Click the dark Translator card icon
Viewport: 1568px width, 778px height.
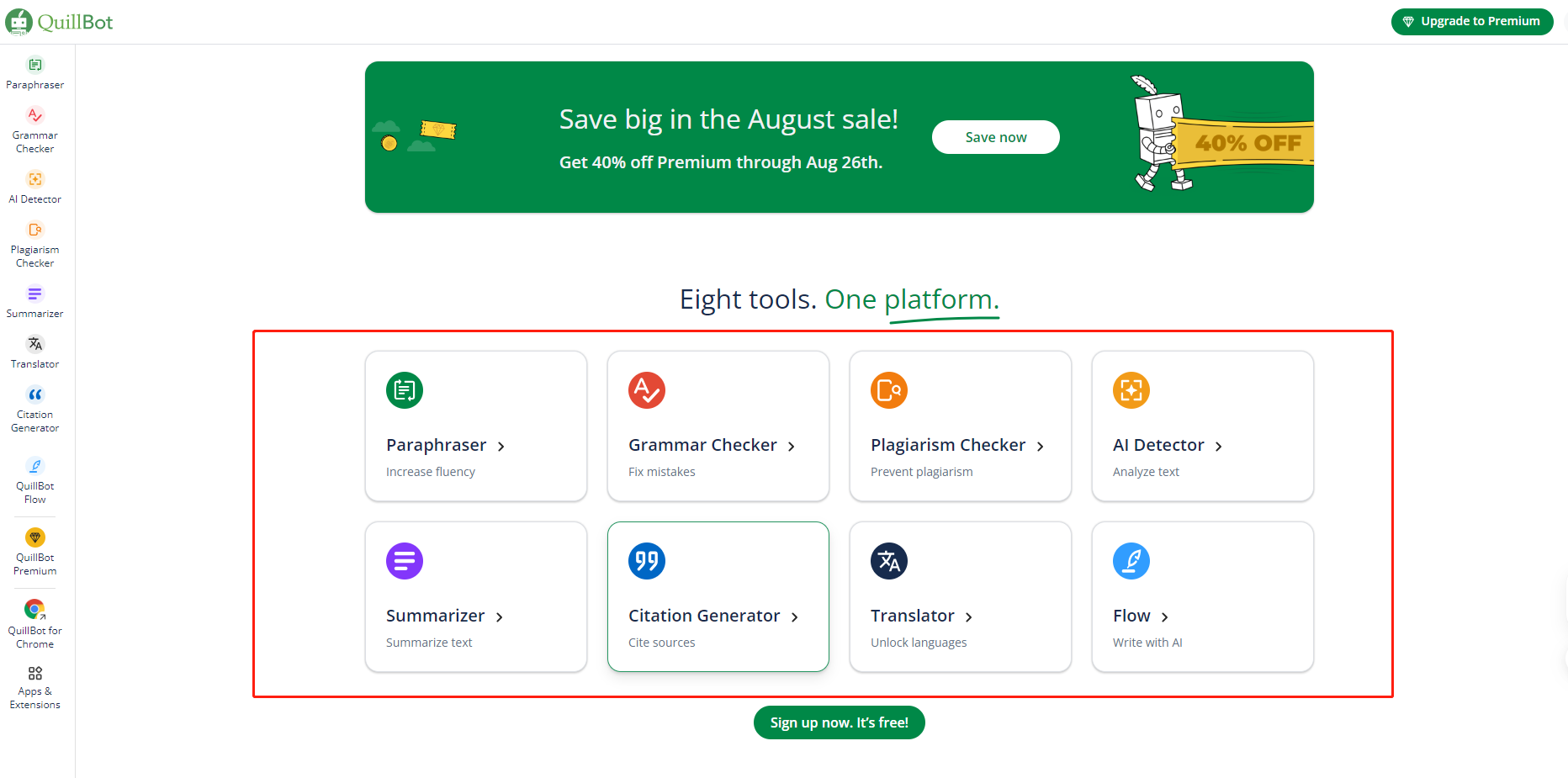pos(889,561)
